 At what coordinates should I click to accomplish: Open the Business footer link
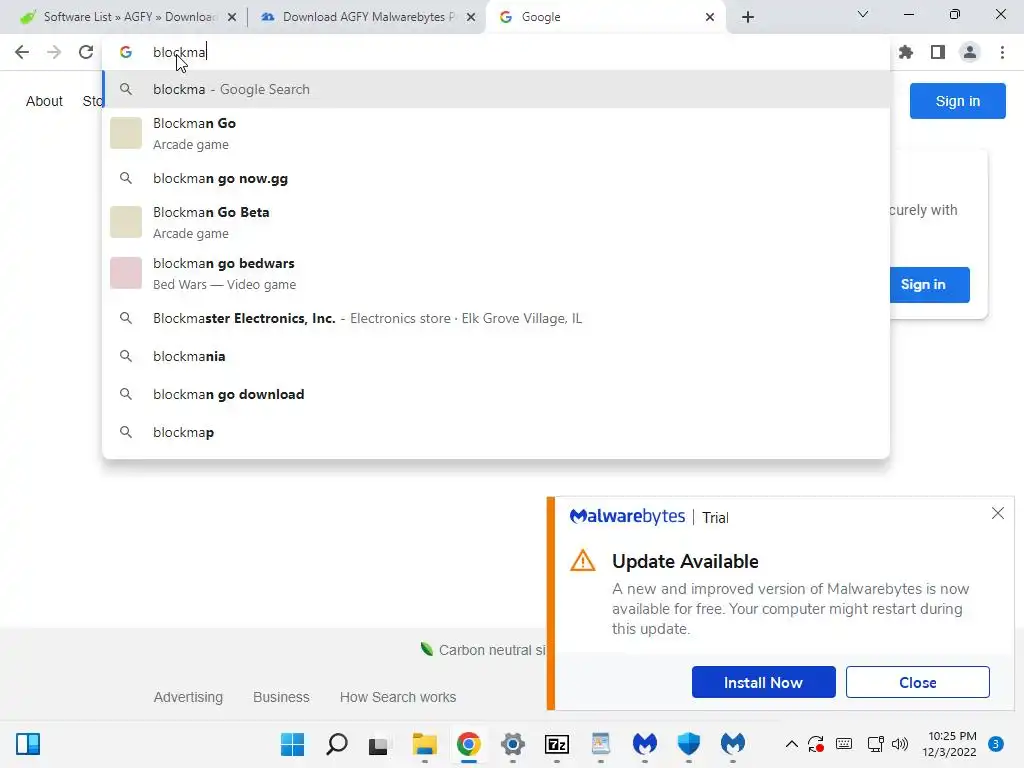(281, 697)
